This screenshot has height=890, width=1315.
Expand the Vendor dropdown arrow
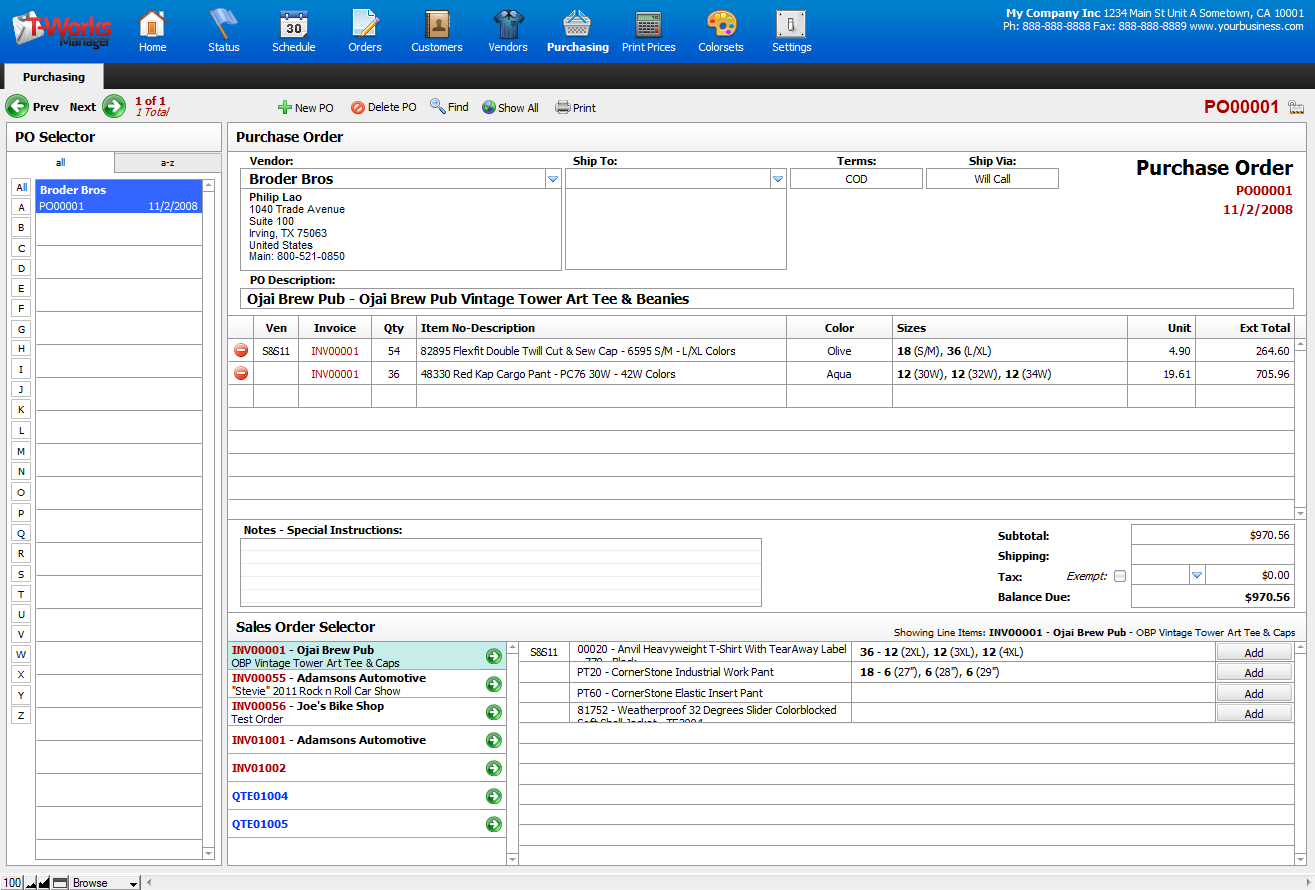click(553, 179)
